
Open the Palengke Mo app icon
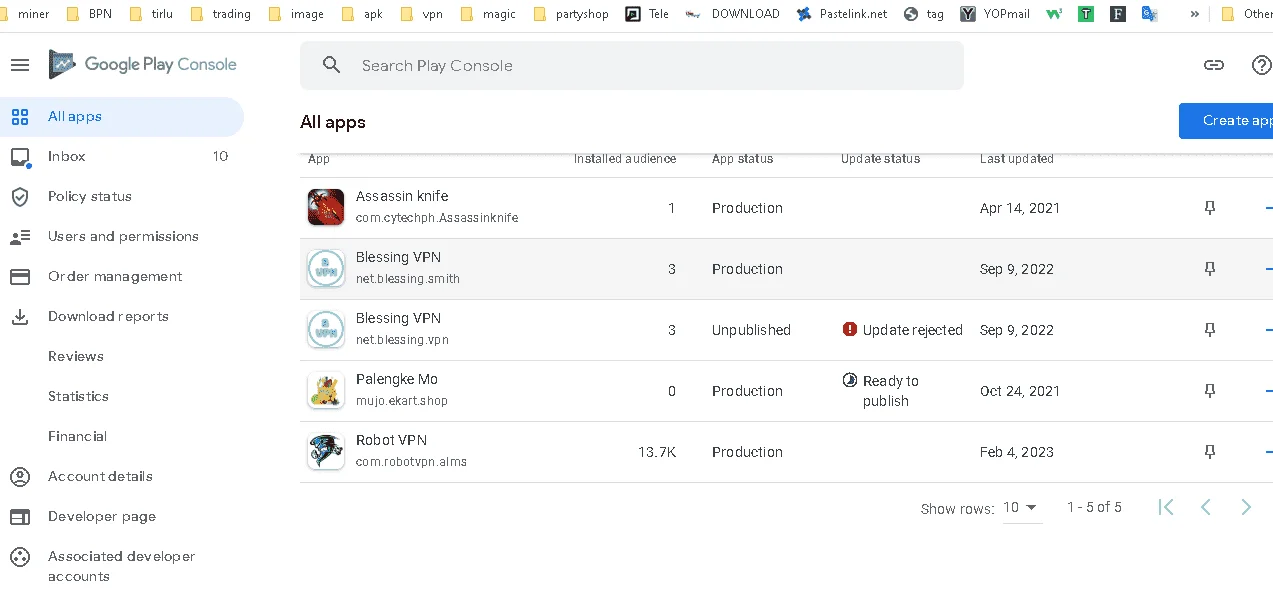point(326,390)
